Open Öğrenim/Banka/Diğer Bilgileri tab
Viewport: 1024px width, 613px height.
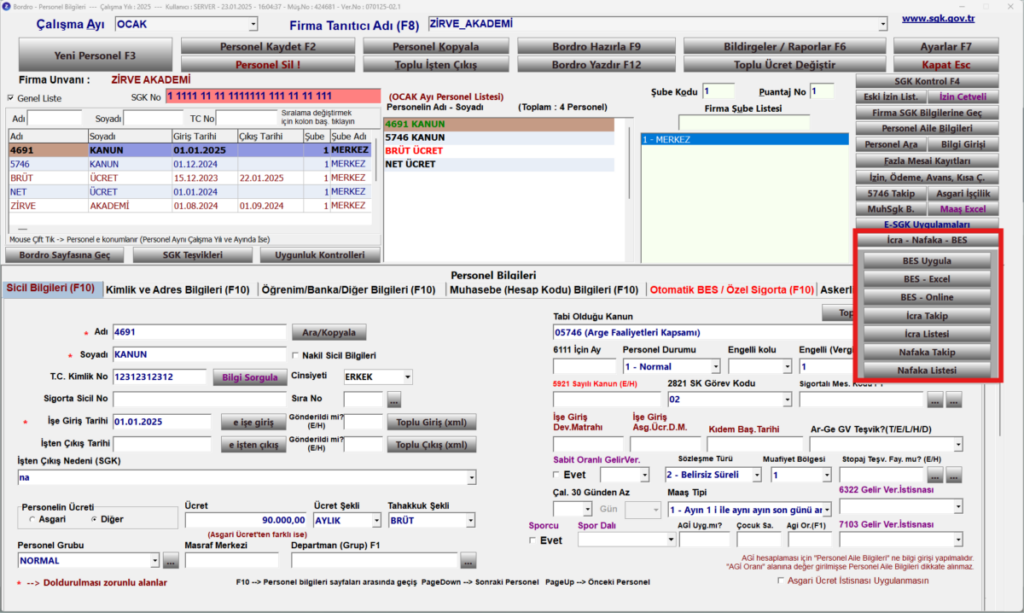tap(348, 290)
